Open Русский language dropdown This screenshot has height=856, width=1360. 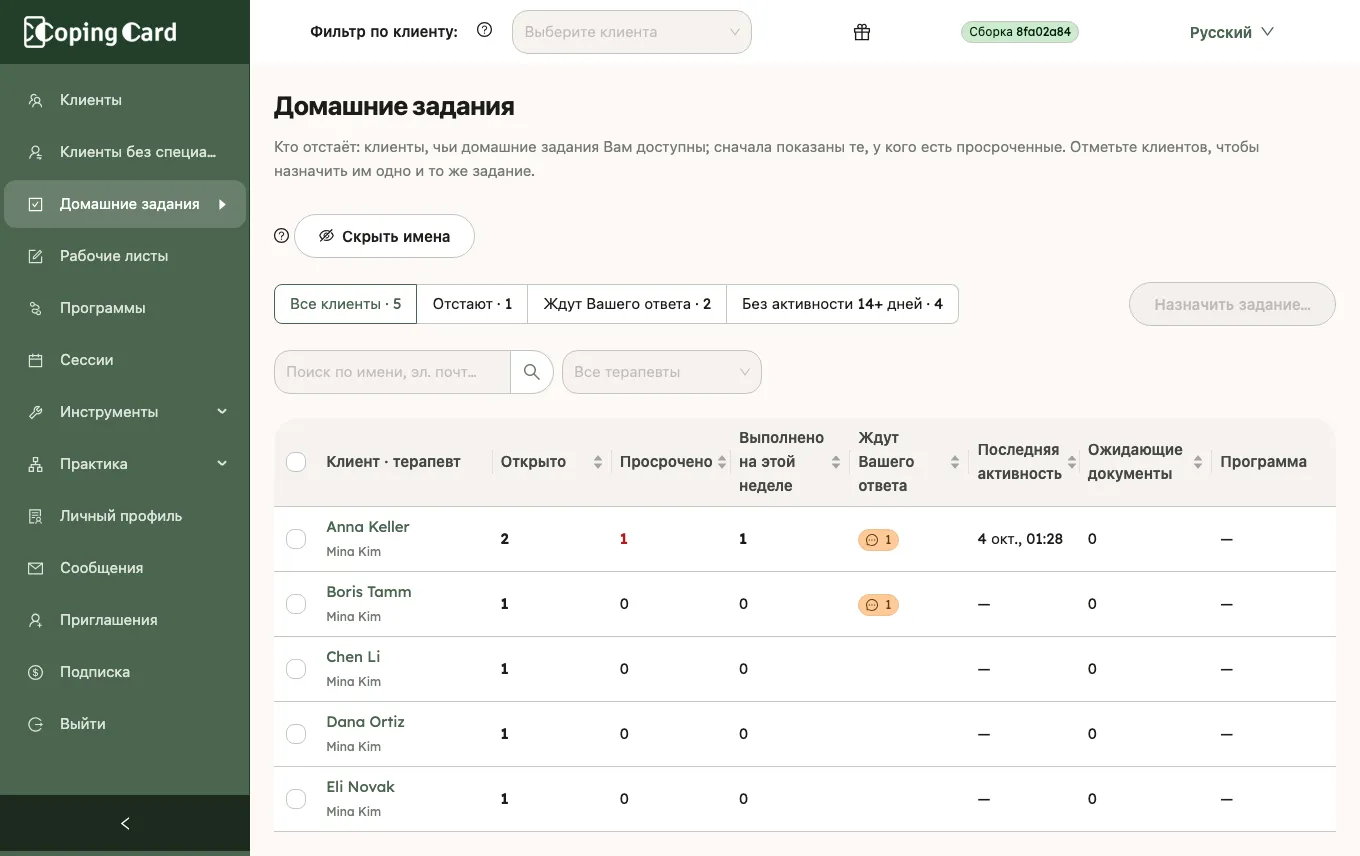click(x=1231, y=32)
